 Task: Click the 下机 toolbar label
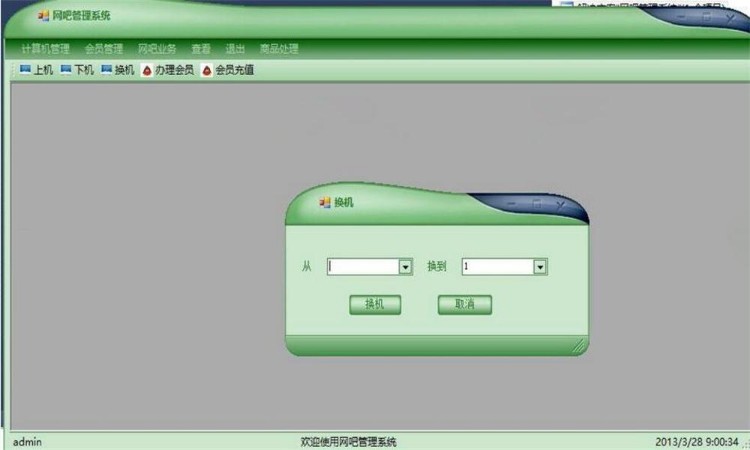pyautogui.click(x=84, y=70)
